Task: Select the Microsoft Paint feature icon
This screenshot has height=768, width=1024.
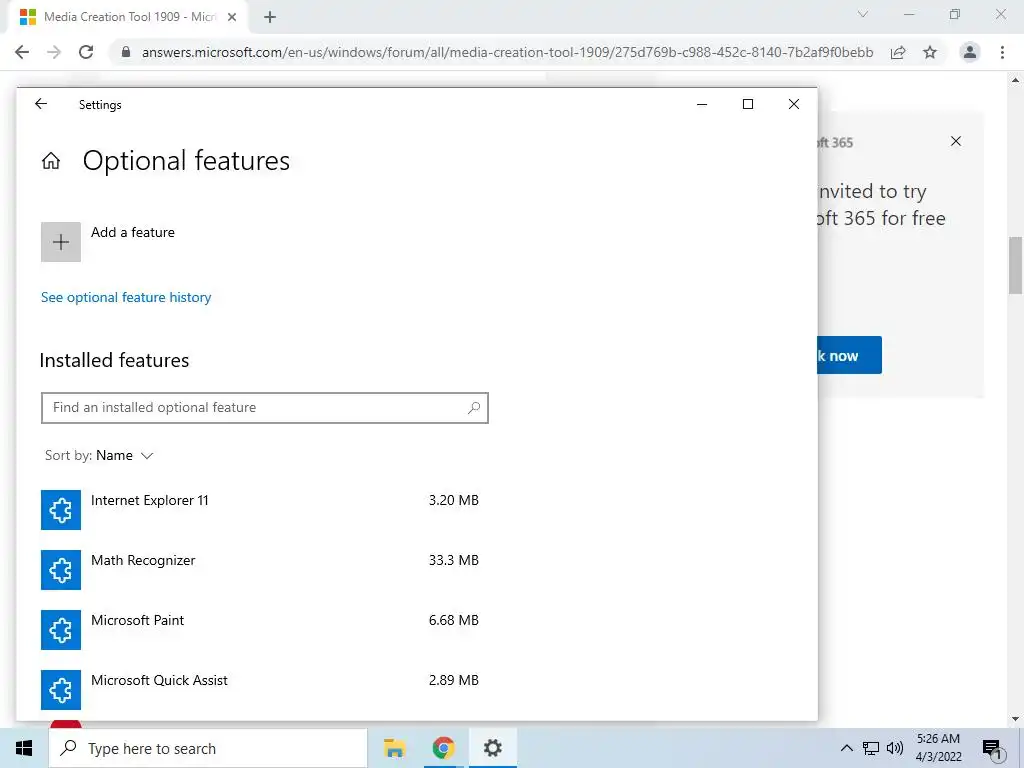Action: [61, 630]
